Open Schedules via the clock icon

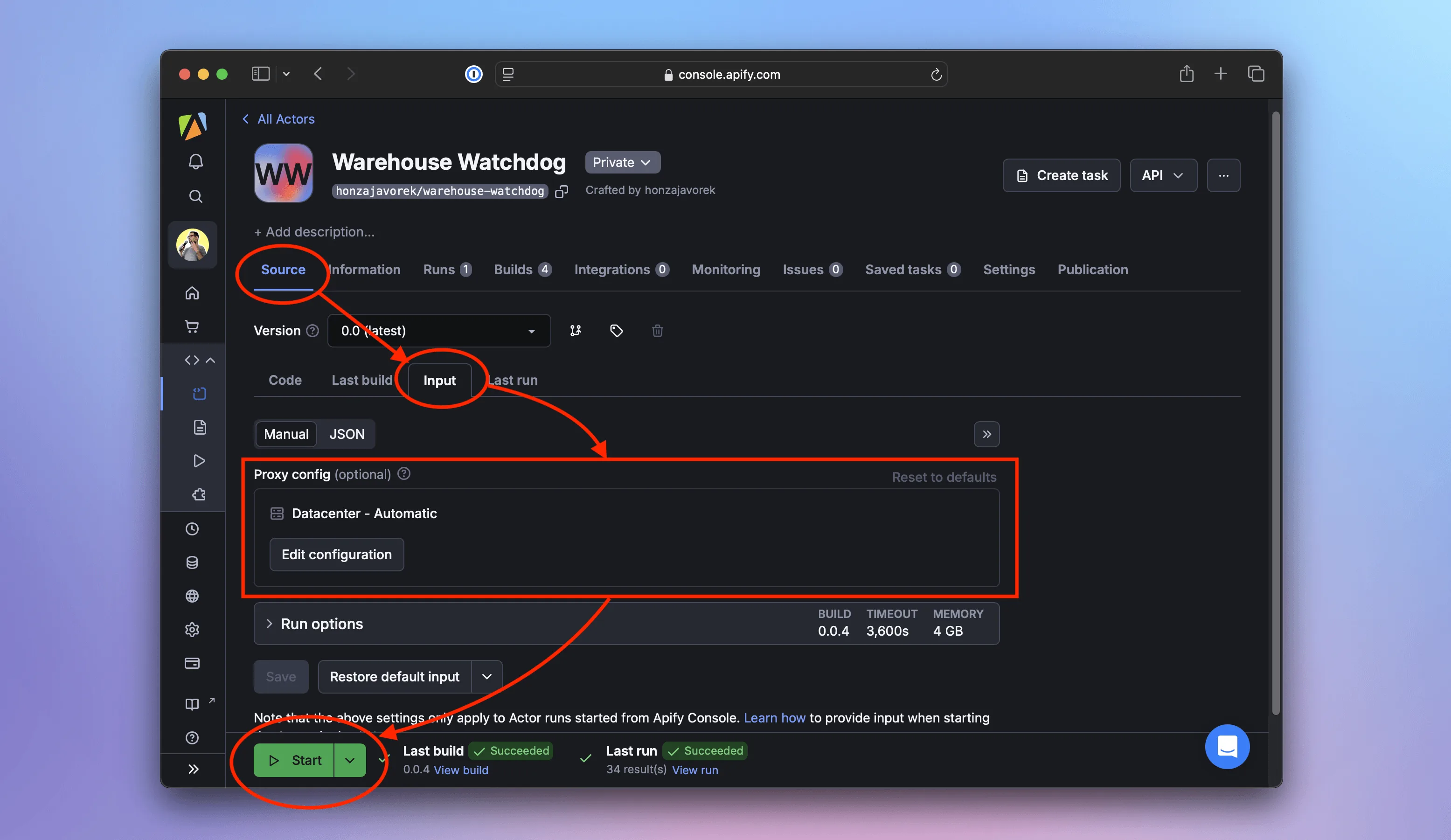[x=192, y=528]
